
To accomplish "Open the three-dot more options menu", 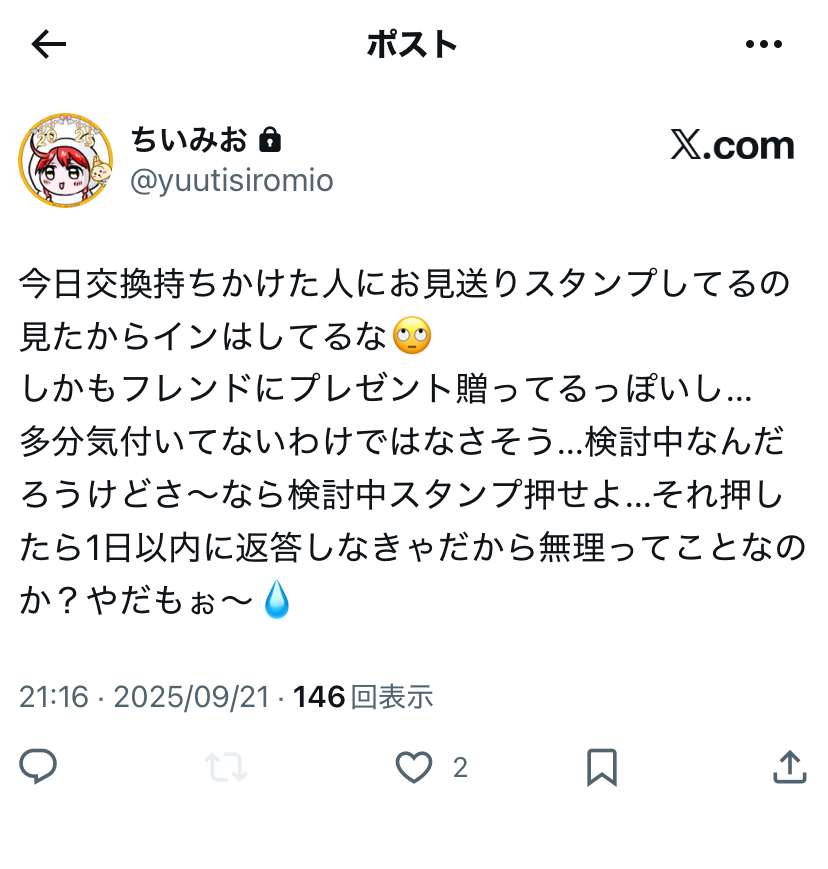I will point(764,44).
